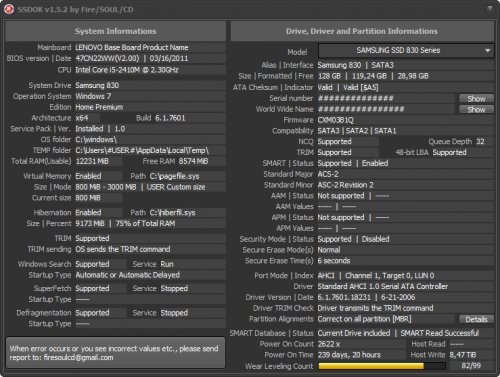Image resolution: width=500 pixels, height=377 pixels.
Task: Click TRIM sending value OS sends the TRIM command
Action: (123, 249)
